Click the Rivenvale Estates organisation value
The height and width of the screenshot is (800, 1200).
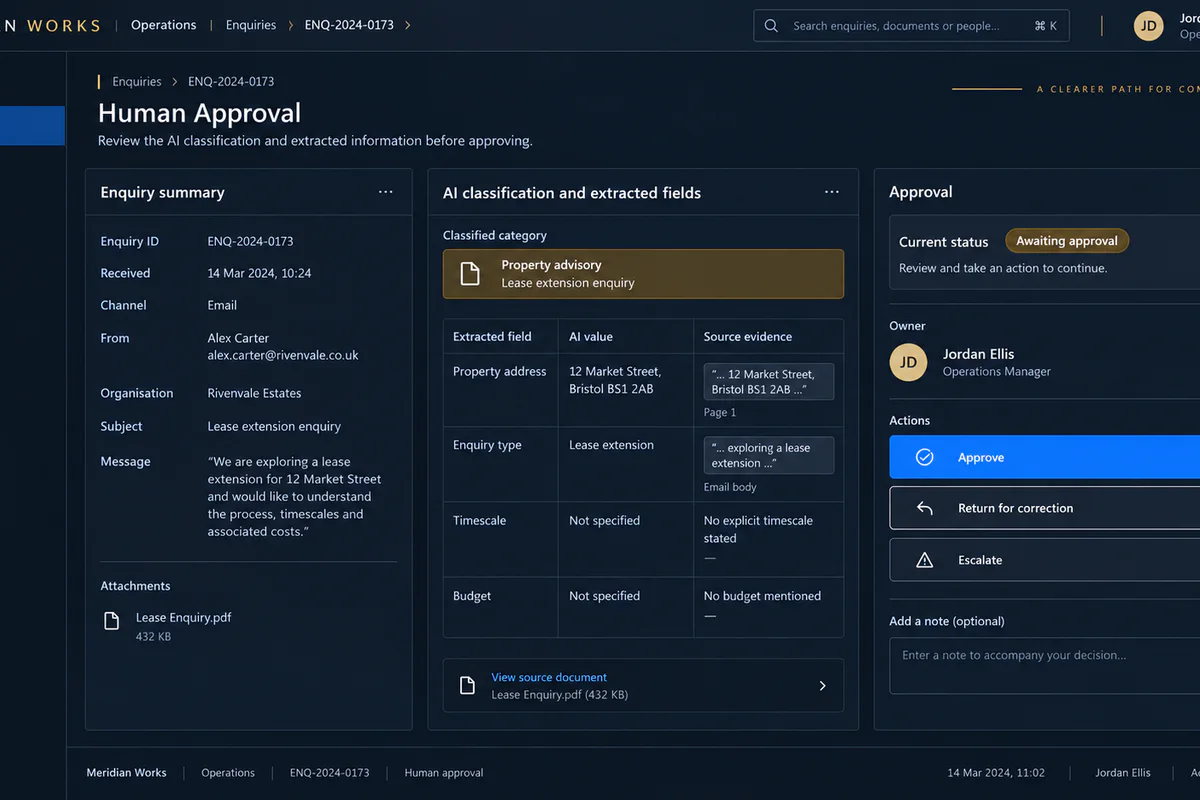click(x=254, y=393)
